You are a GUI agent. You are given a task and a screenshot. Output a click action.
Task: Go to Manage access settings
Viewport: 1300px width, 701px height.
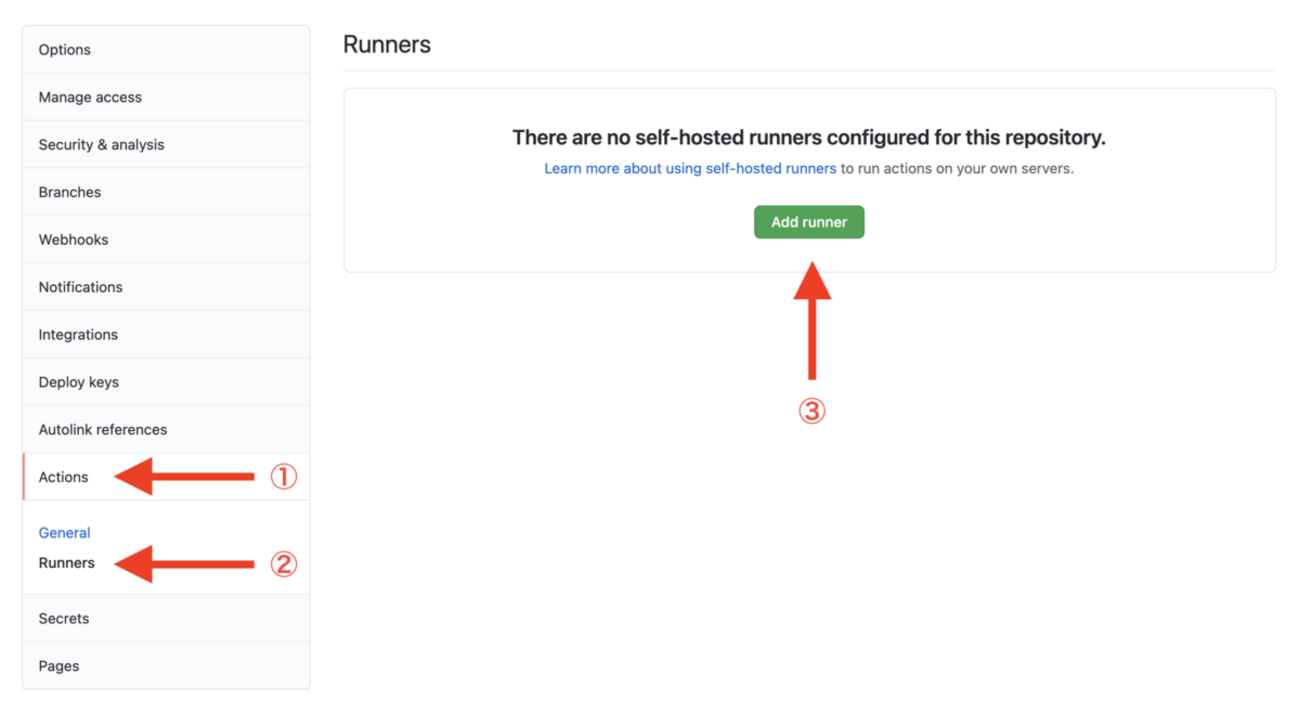90,97
